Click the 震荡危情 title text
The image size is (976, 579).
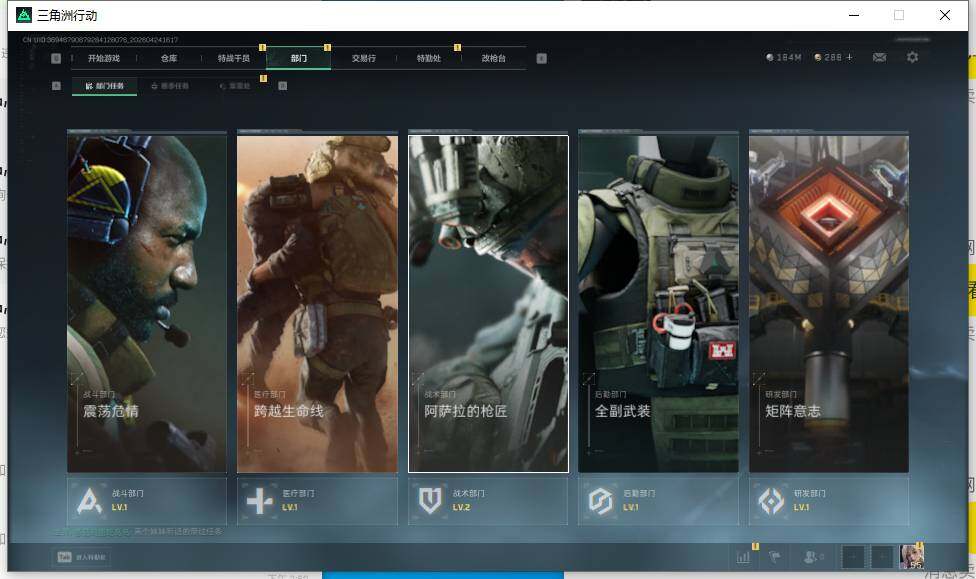point(111,411)
